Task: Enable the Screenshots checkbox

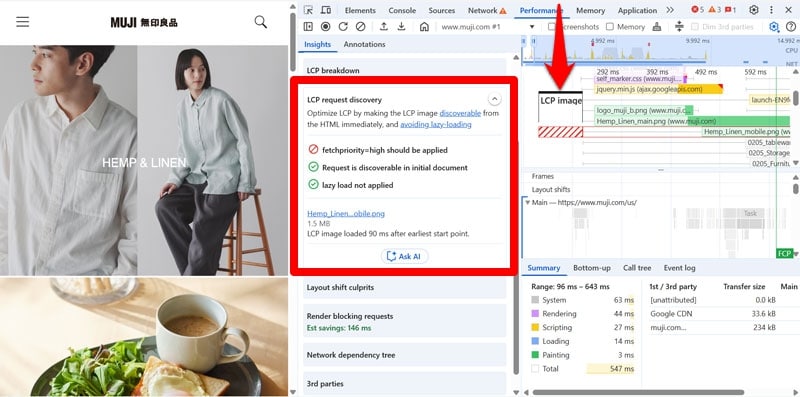Action: click(552, 27)
